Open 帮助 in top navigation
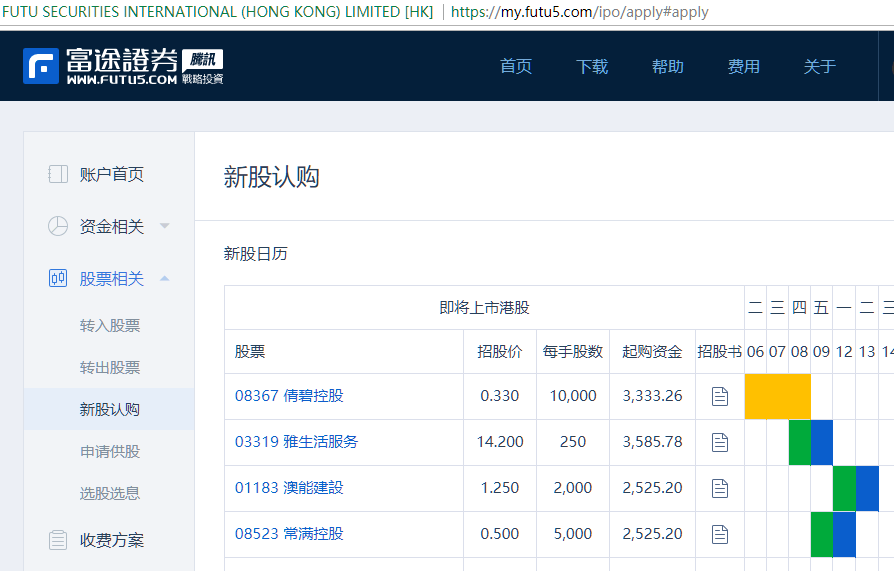This screenshot has height=571, width=894. 668,66
